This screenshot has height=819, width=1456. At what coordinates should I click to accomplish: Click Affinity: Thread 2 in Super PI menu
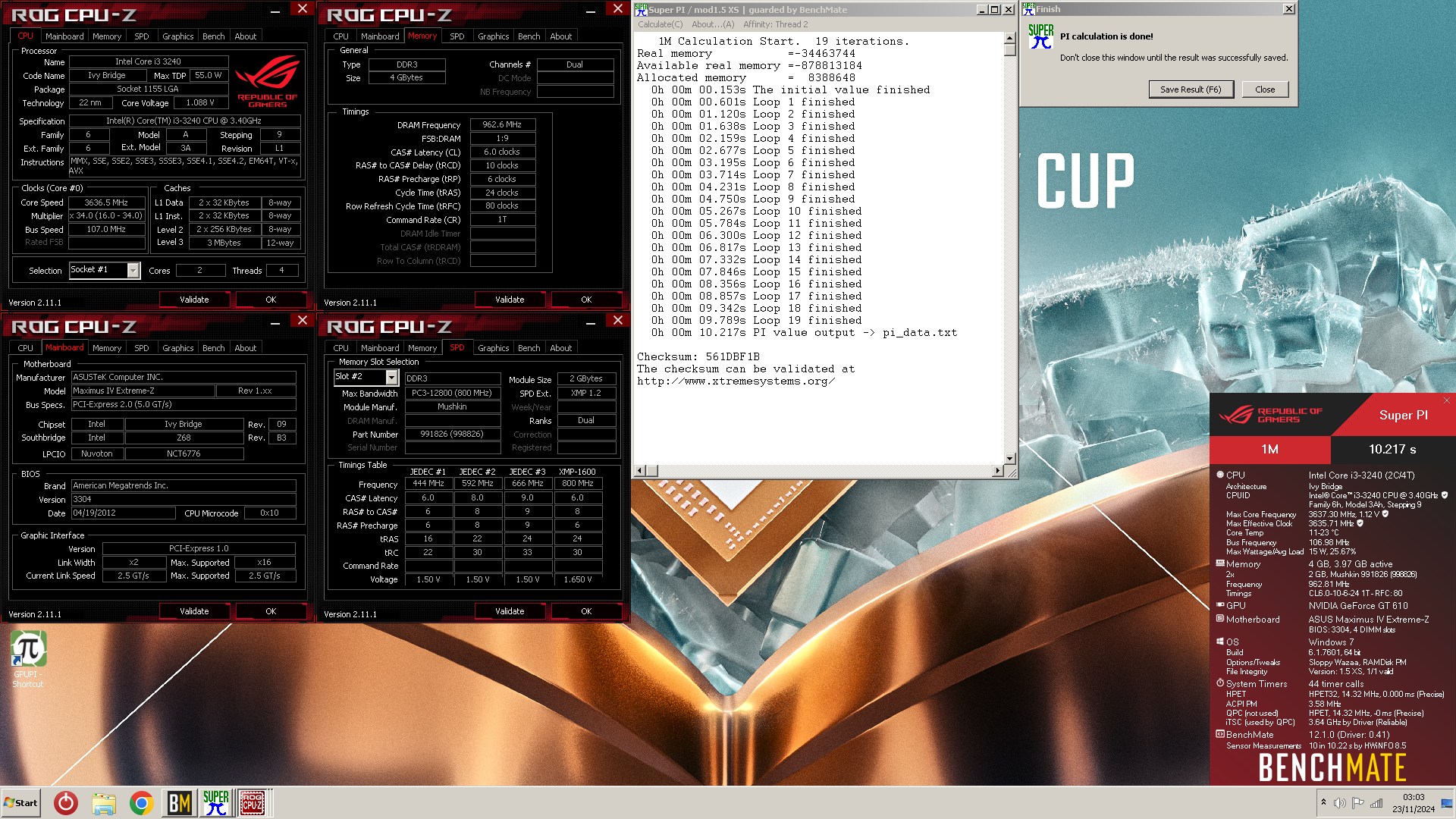(x=776, y=24)
